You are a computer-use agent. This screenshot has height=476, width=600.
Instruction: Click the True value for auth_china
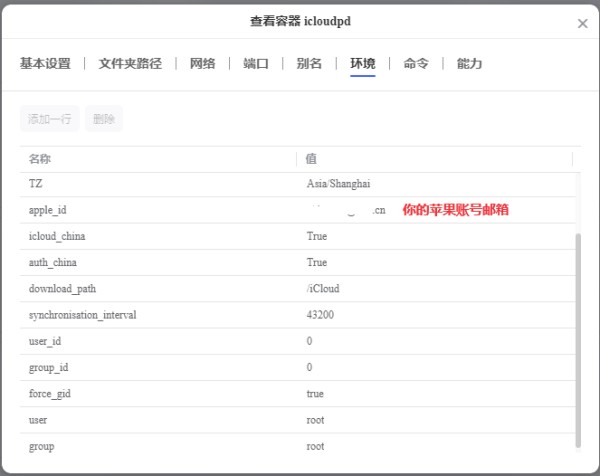[x=317, y=262]
